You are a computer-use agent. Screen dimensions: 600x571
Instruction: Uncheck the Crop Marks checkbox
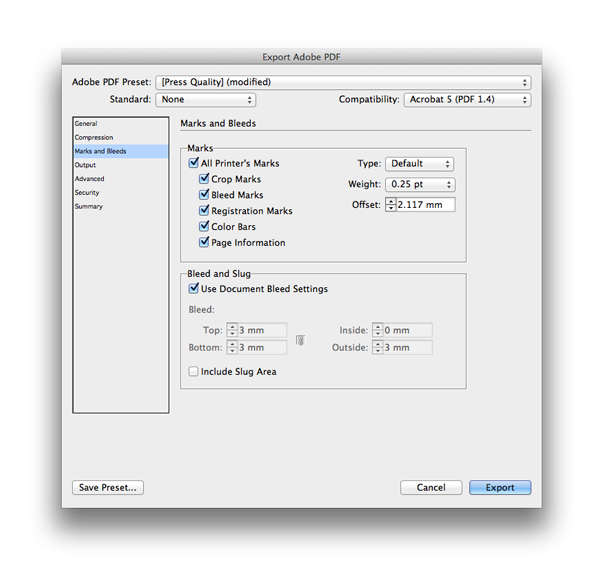(204, 179)
